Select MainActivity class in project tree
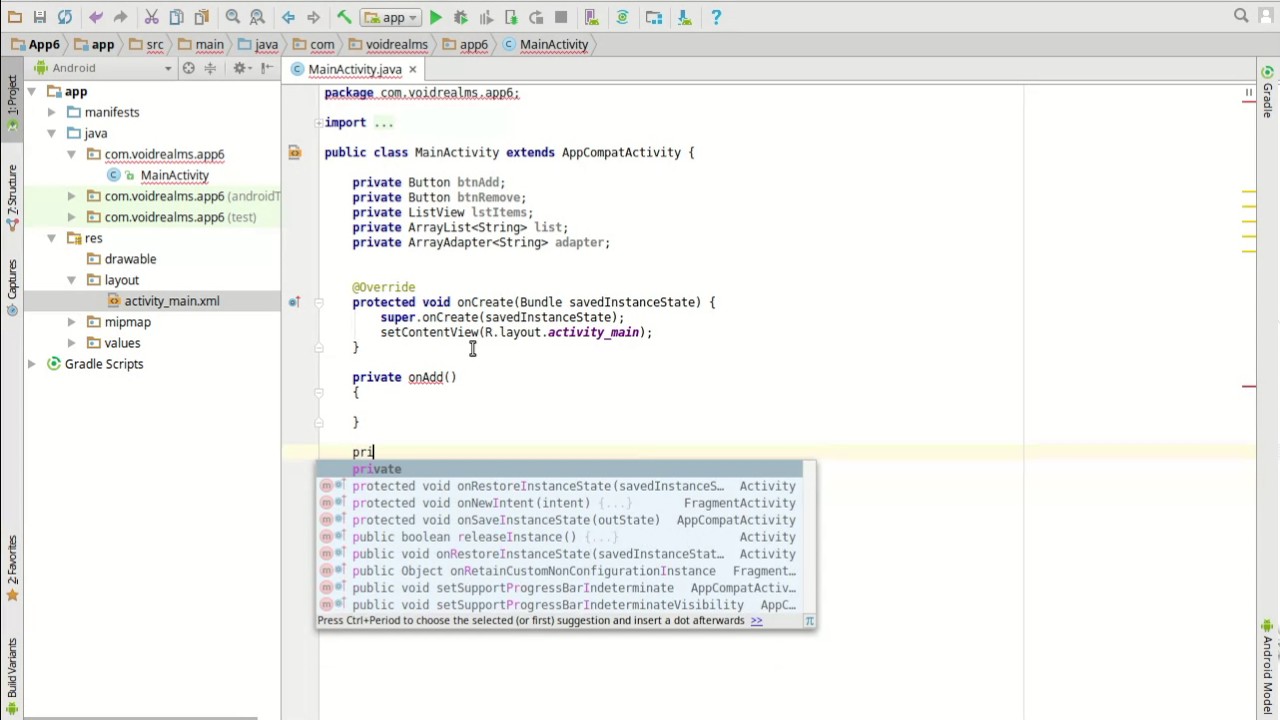The height and width of the screenshot is (720, 1280). 174,176
